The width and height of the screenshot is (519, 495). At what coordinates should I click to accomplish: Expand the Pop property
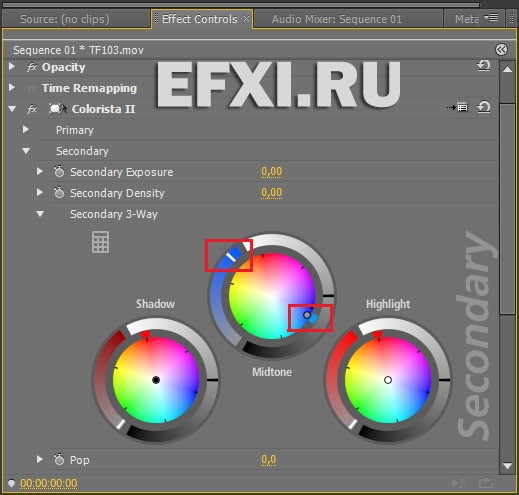(x=40, y=459)
